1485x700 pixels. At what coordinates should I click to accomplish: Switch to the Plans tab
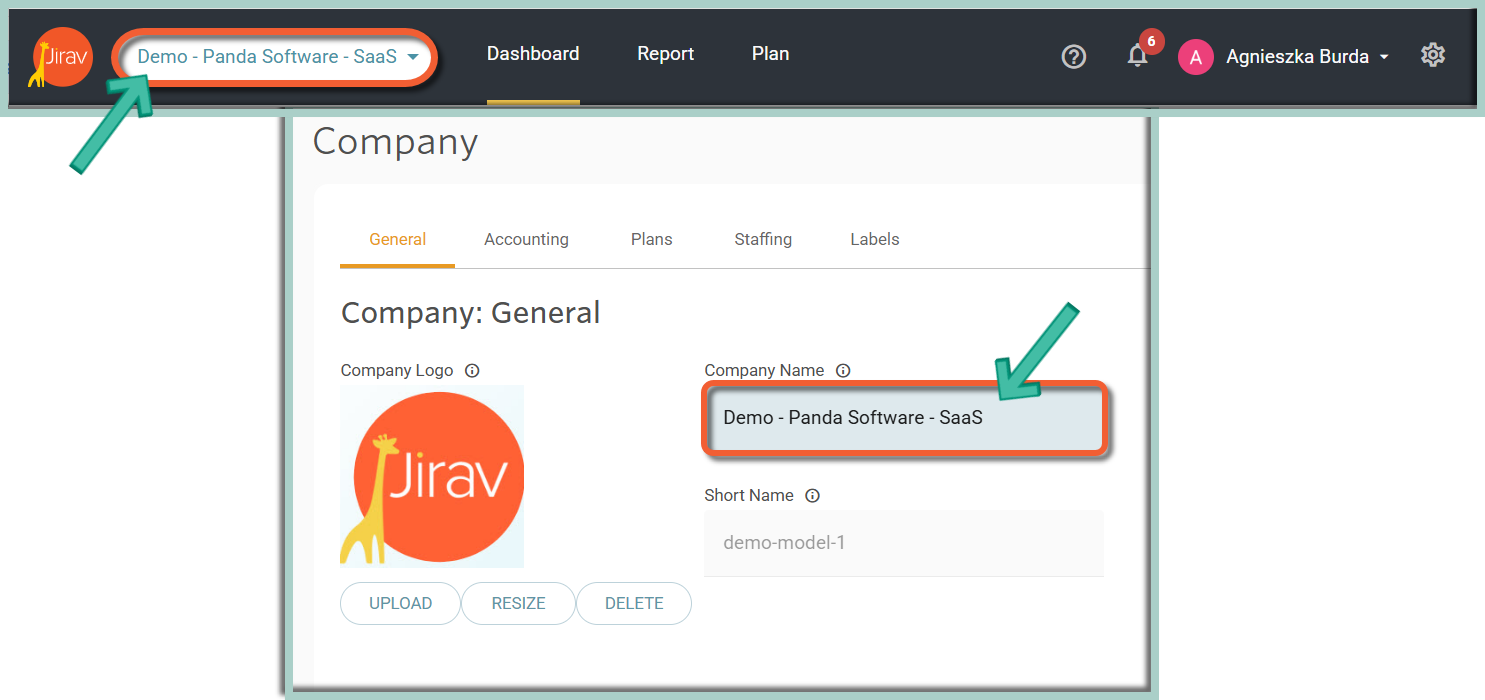[652, 240]
